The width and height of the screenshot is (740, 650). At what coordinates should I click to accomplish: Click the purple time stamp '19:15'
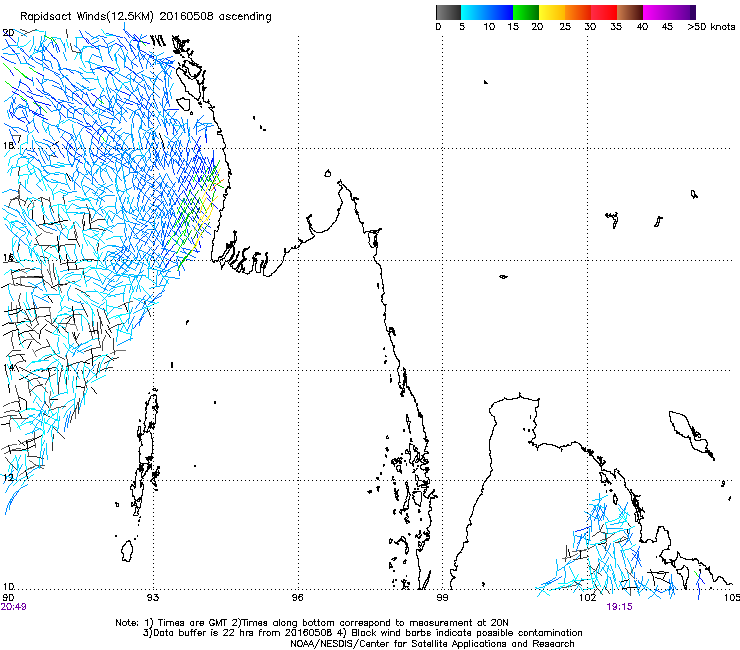[619, 607]
